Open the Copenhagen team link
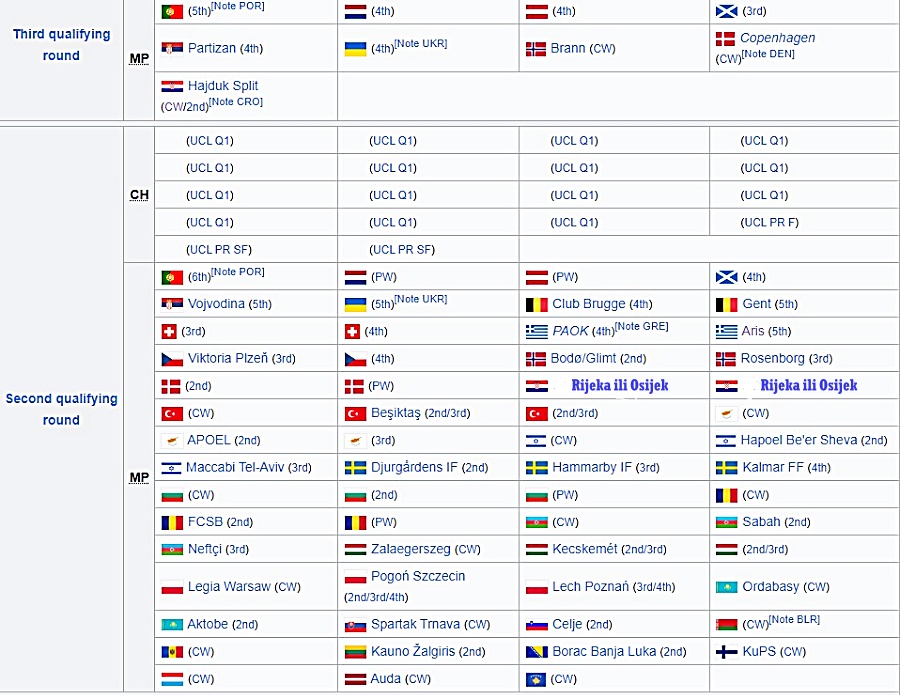 click(x=777, y=38)
